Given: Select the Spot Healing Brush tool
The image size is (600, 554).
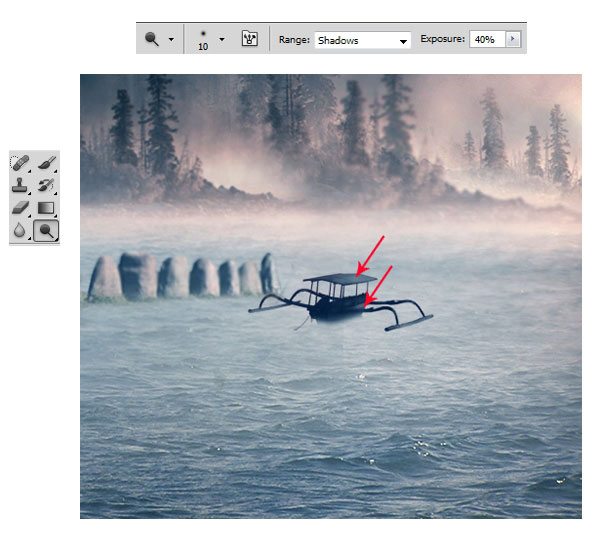Looking at the screenshot, I should coord(20,163).
